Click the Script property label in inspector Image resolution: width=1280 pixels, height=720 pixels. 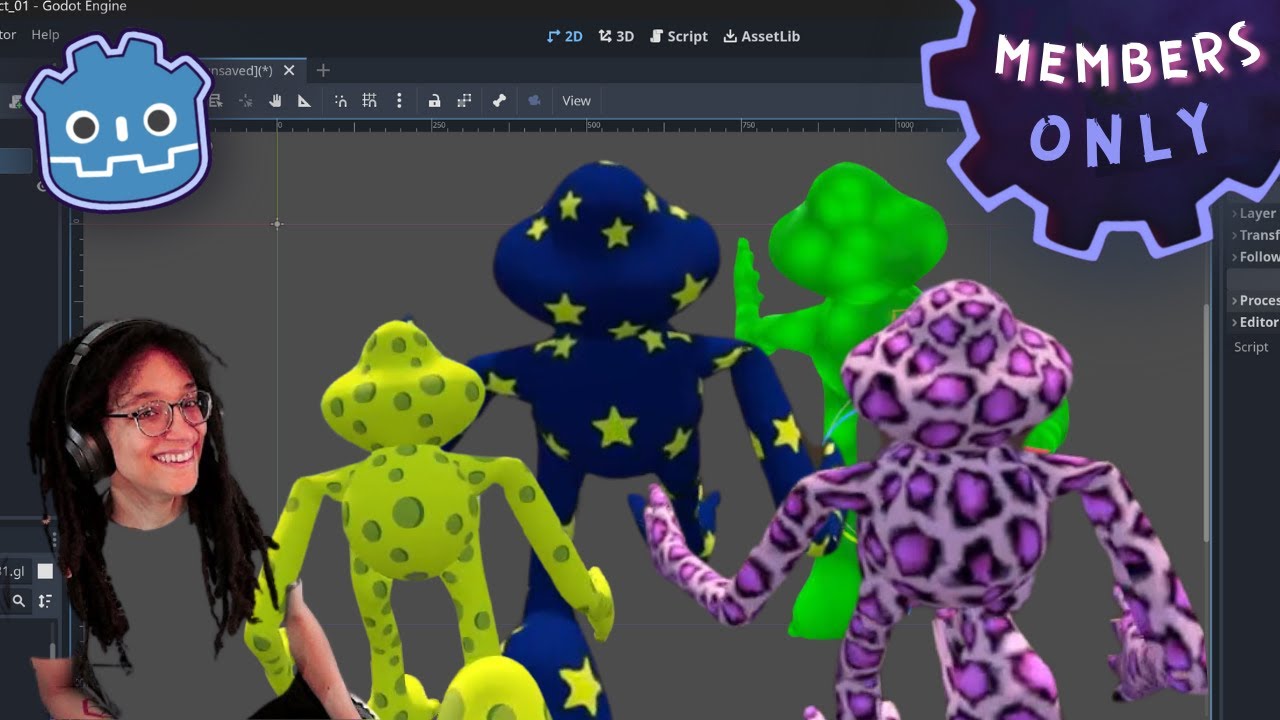coord(1251,347)
